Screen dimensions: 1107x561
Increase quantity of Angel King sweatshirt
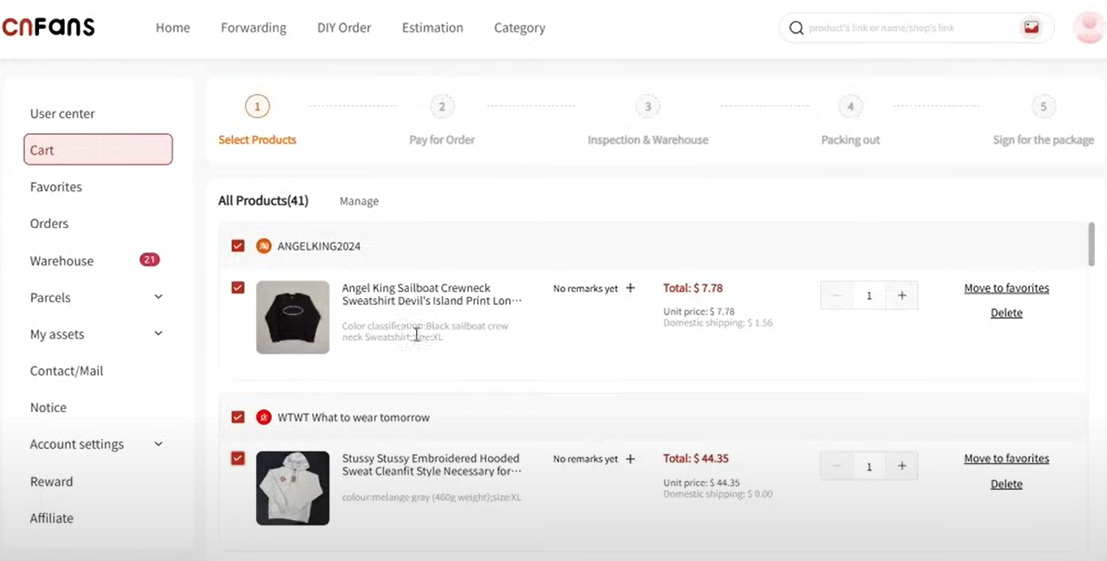(x=902, y=296)
